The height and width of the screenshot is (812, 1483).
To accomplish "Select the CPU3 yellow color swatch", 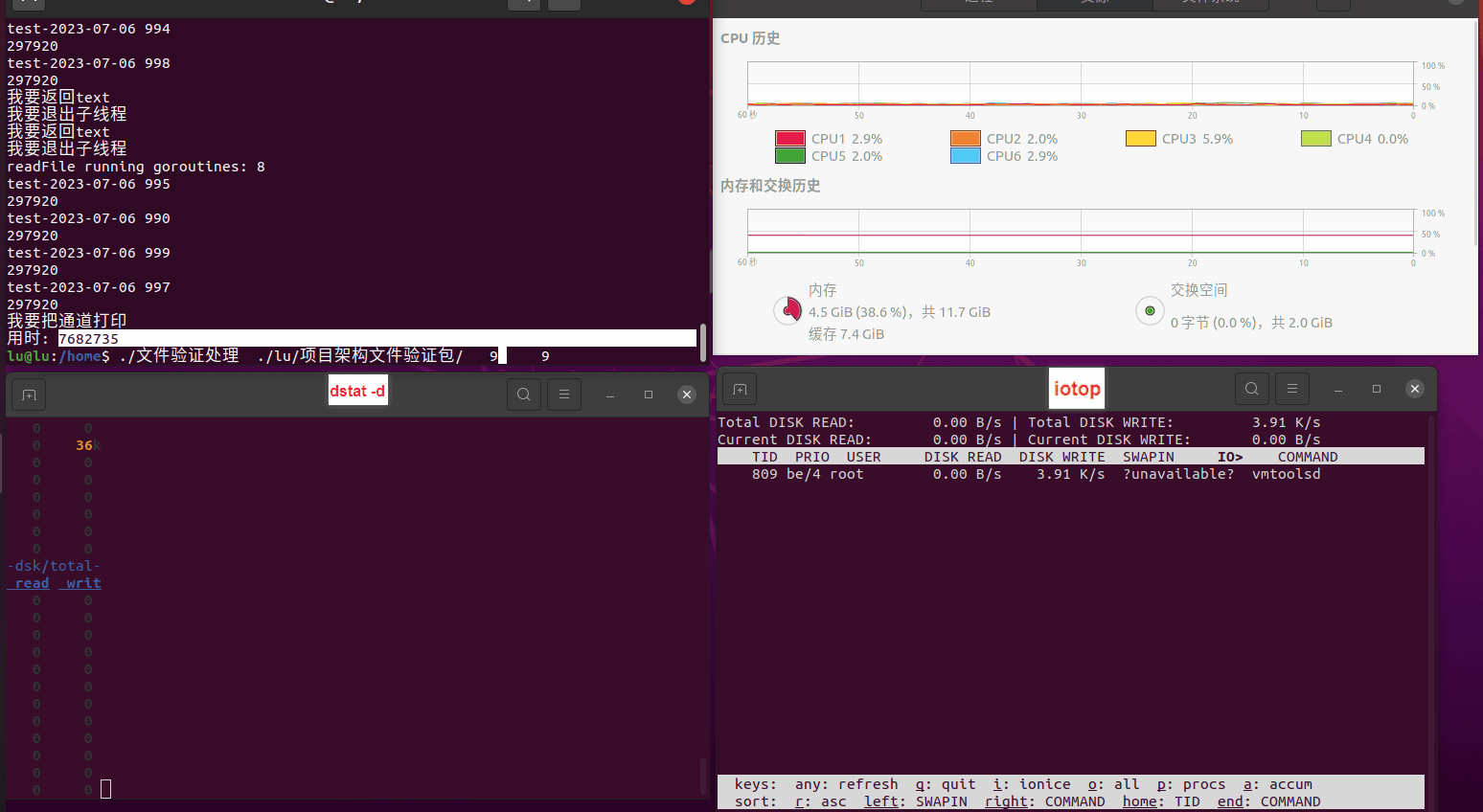I will pos(1141,139).
